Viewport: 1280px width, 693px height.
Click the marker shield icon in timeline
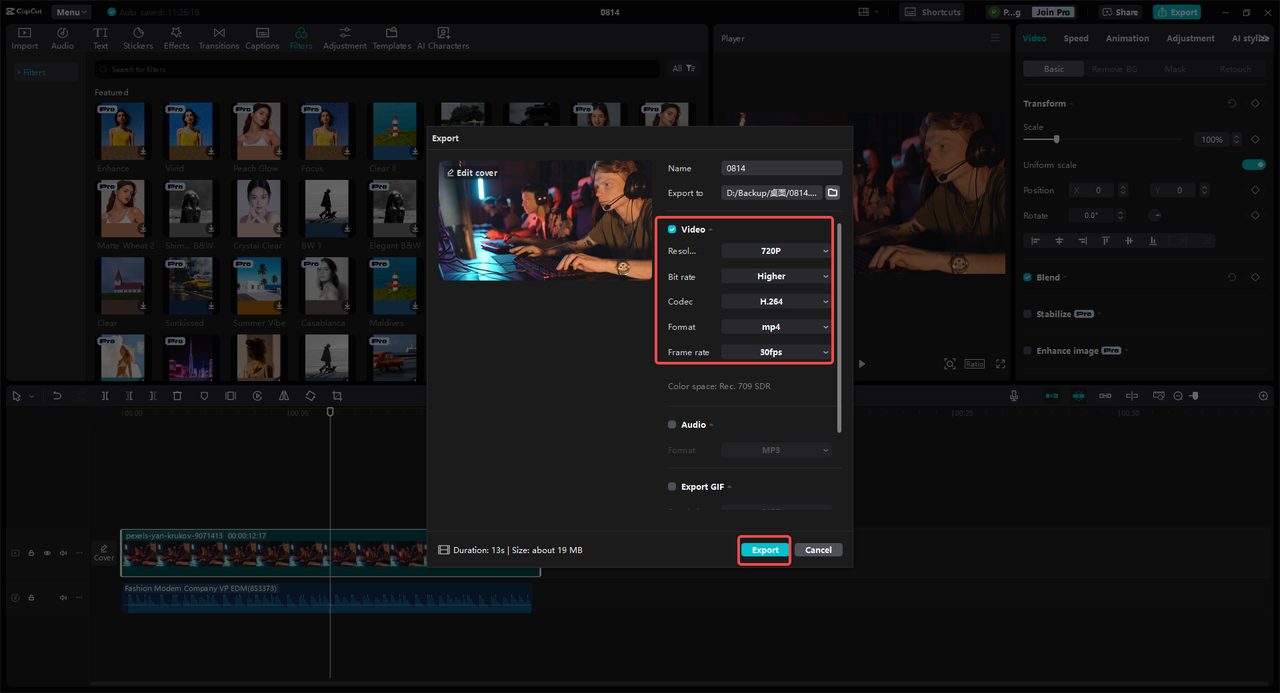point(204,396)
